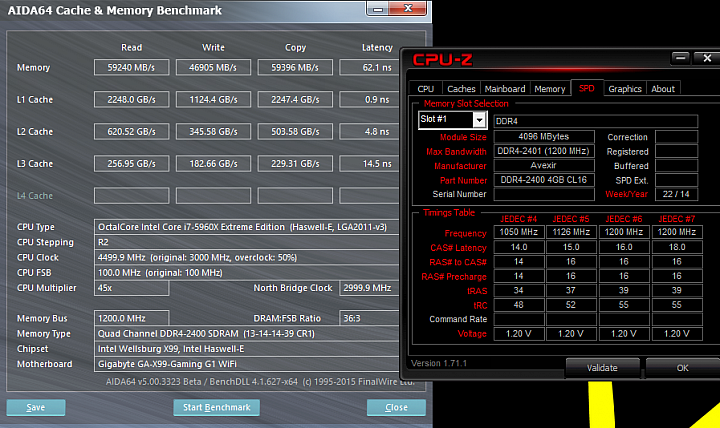
Task: Click the Save button in AIDA64
Action: pyautogui.click(x=36, y=407)
